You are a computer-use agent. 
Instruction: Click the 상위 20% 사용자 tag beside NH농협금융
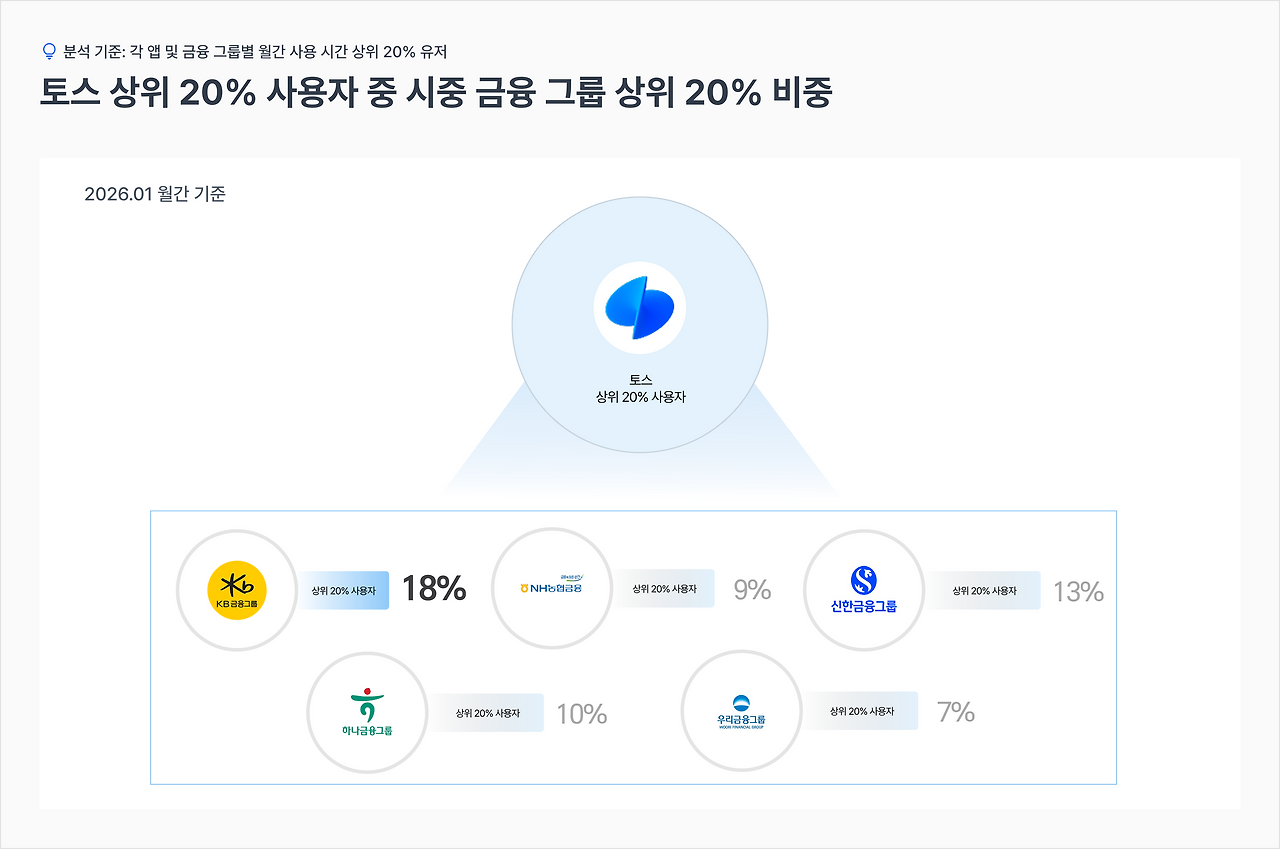click(664, 589)
